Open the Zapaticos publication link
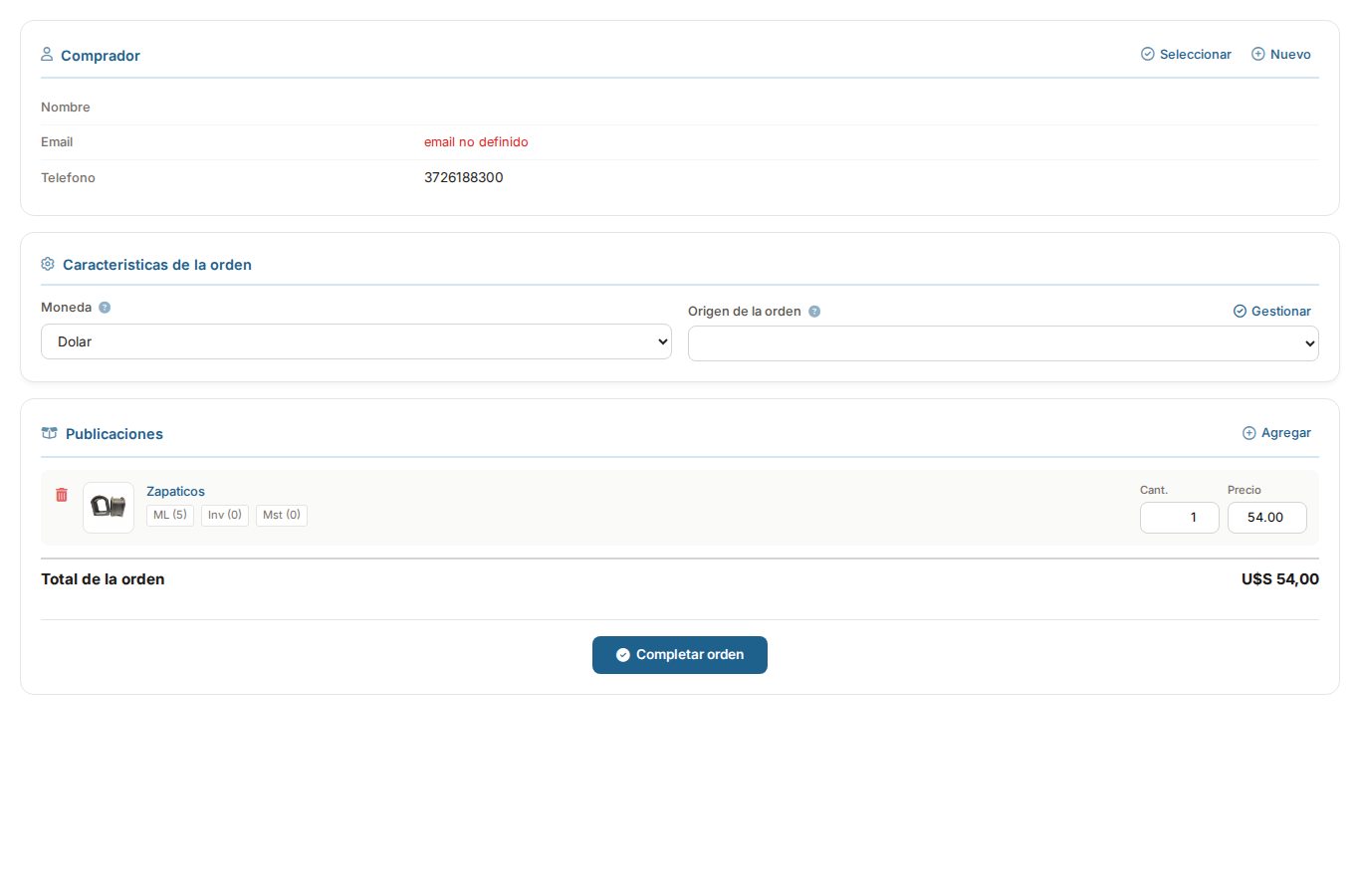Image resolution: width=1360 pixels, height=896 pixels. point(175,491)
